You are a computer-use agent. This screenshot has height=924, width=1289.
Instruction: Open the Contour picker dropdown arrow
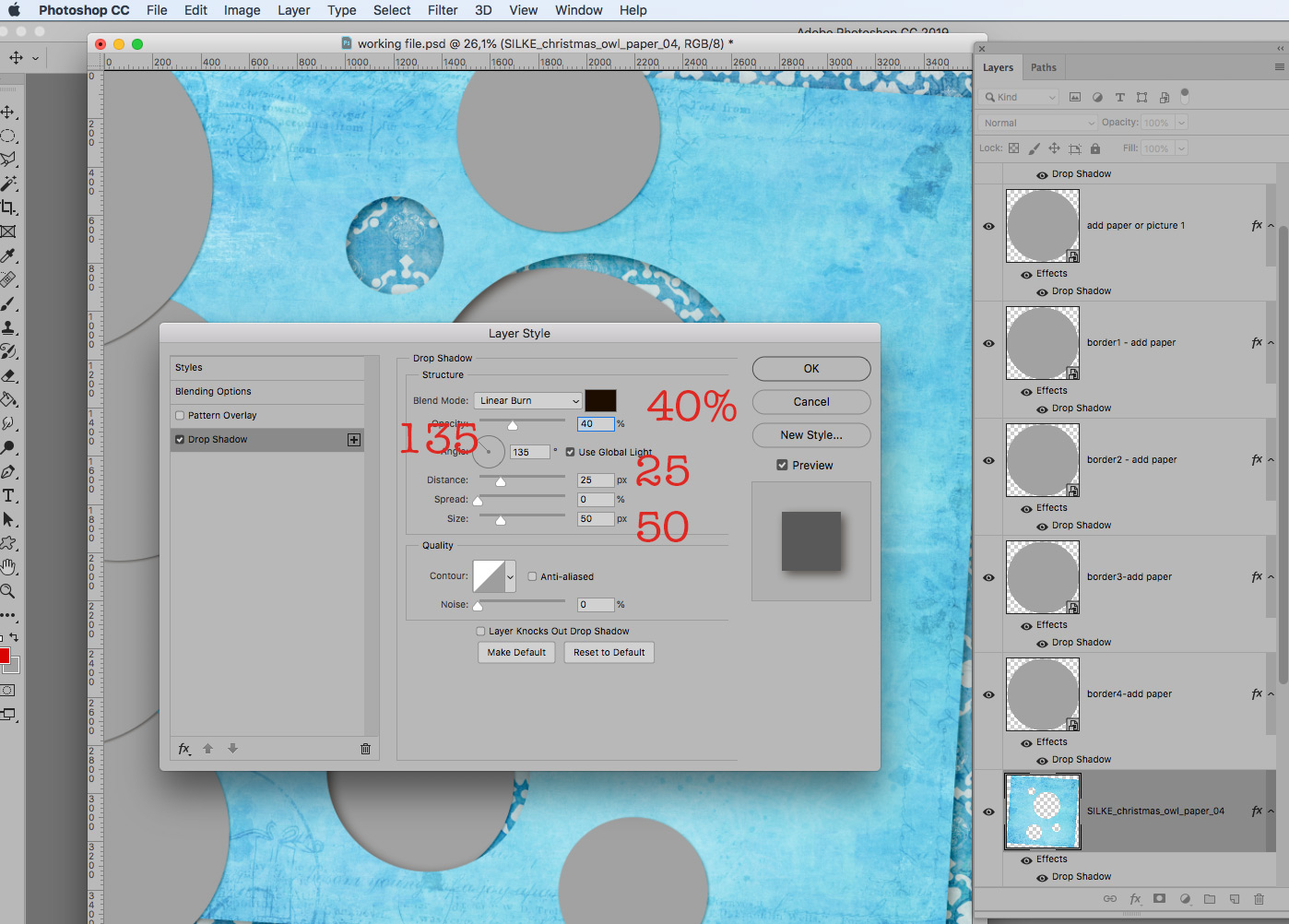(x=511, y=576)
